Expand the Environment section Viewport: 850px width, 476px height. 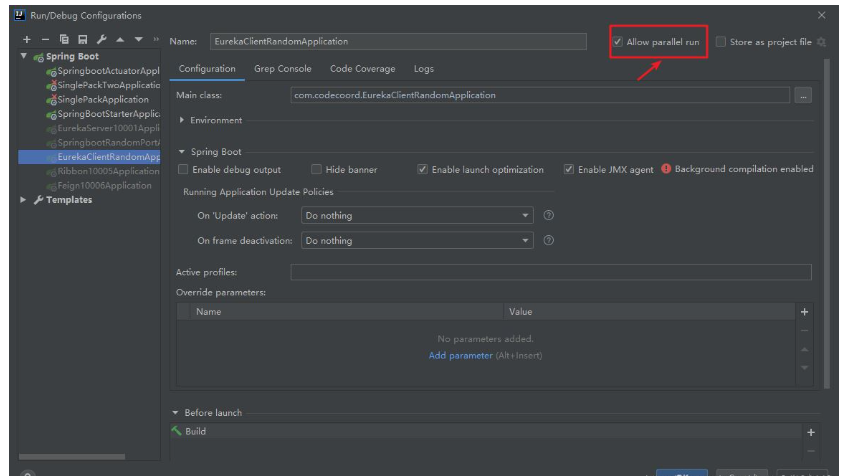click(182, 120)
